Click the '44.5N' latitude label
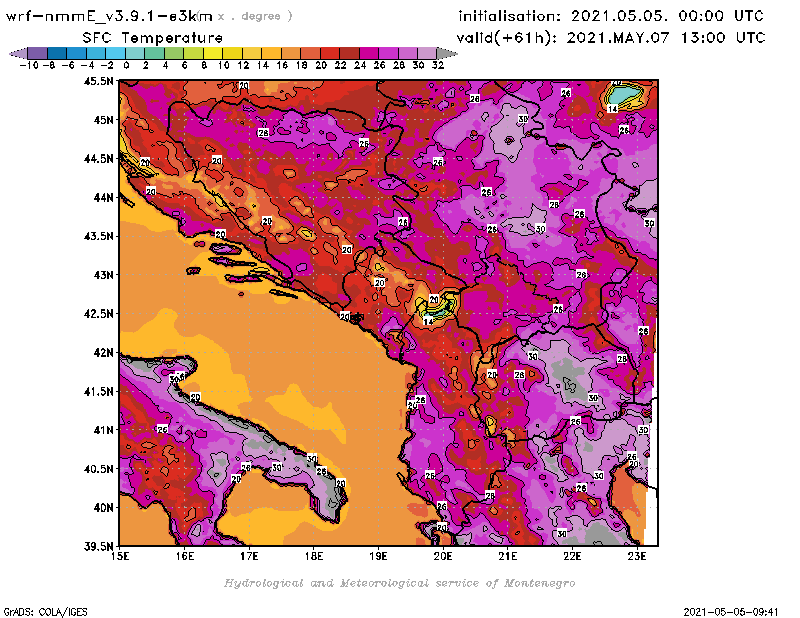The height and width of the screenshot is (618, 800). click(x=98, y=159)
